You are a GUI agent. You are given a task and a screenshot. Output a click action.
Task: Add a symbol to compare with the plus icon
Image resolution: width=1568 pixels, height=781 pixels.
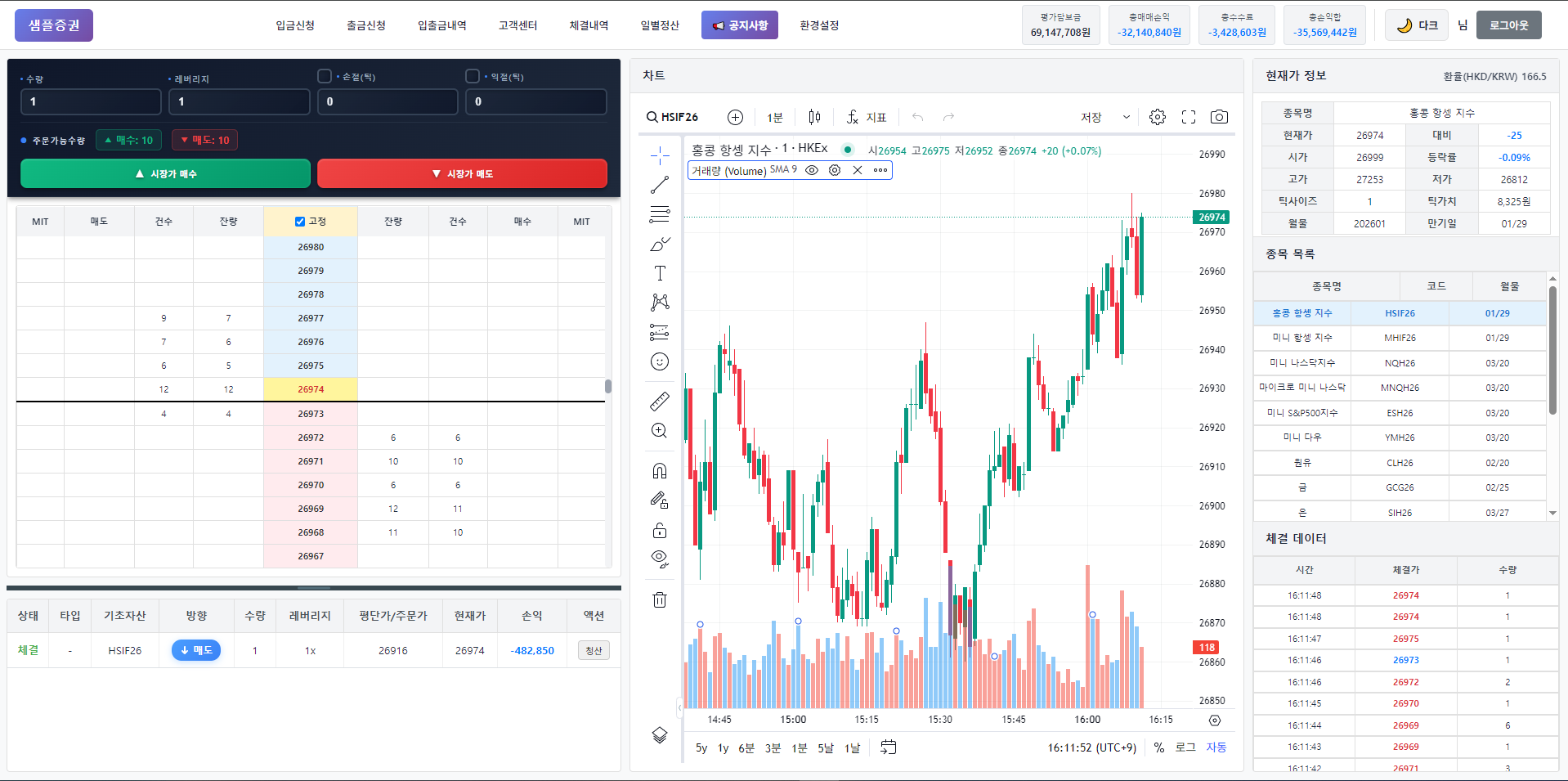[736, 117]
